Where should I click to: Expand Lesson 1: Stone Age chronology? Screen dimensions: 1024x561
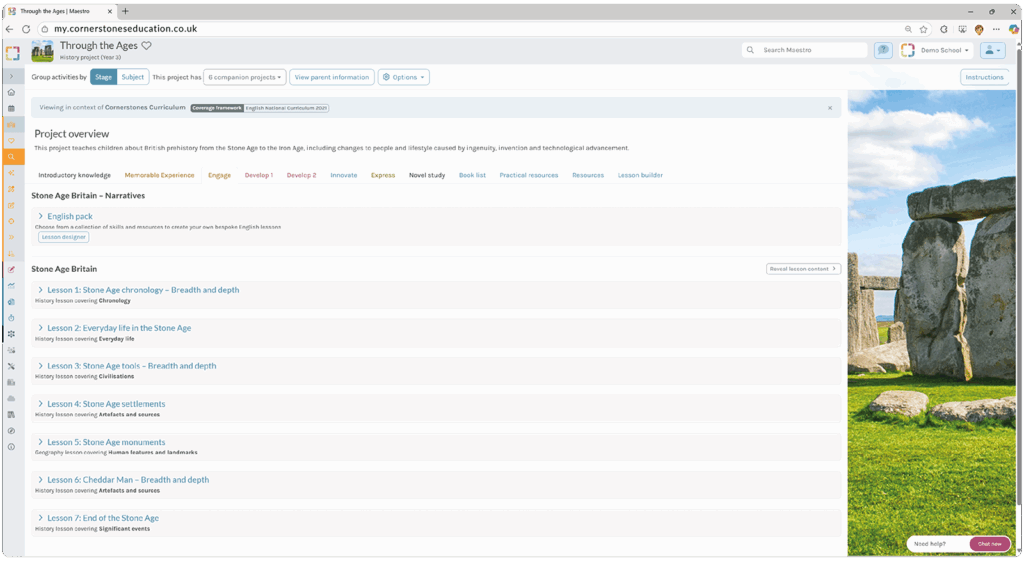click(x=143, y=290)
